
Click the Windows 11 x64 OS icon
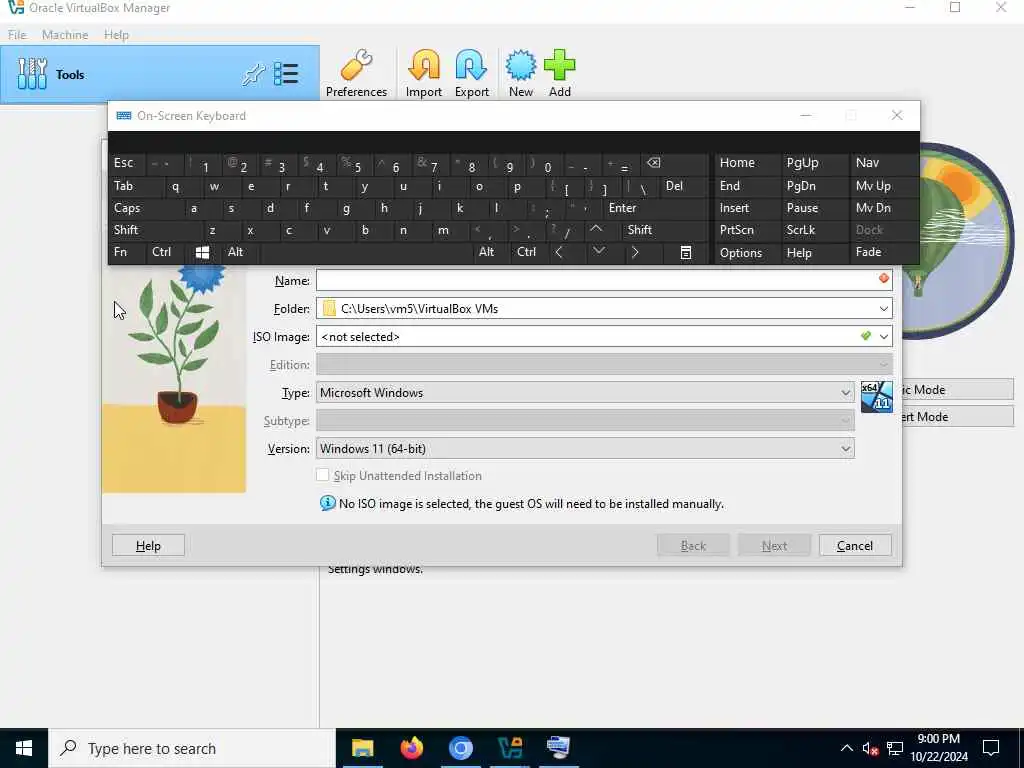[876, 396]
